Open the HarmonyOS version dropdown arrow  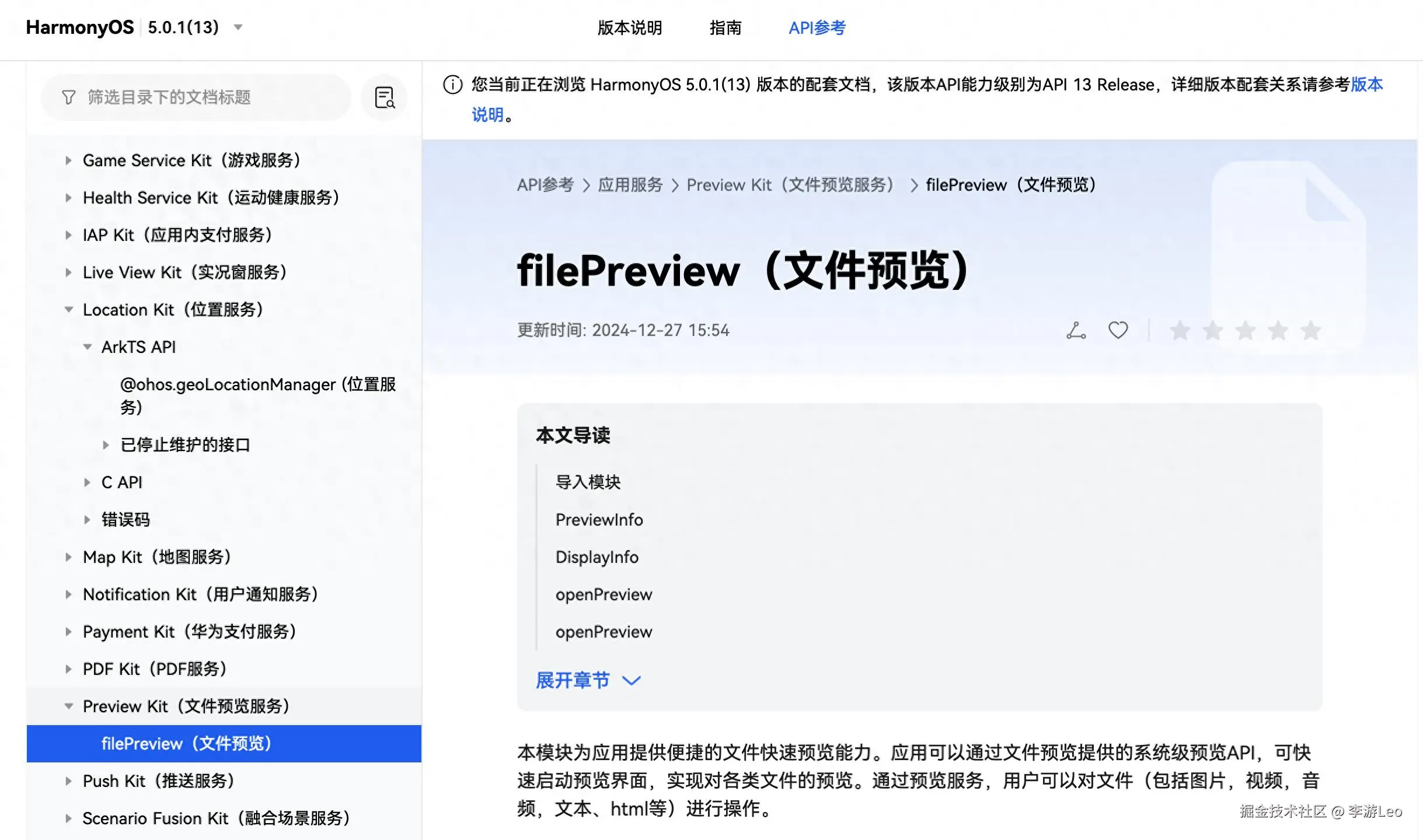click(238, 27)
